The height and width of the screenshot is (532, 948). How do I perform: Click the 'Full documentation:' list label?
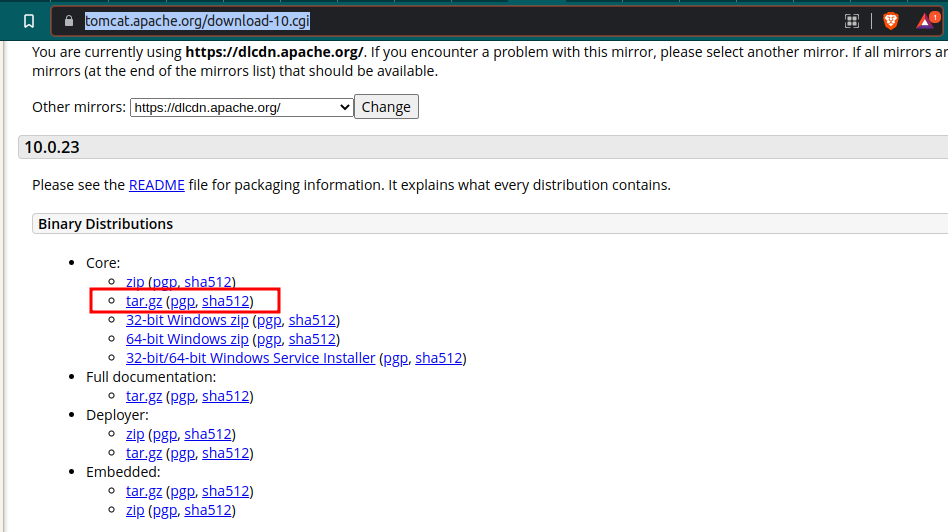point(151,377)
